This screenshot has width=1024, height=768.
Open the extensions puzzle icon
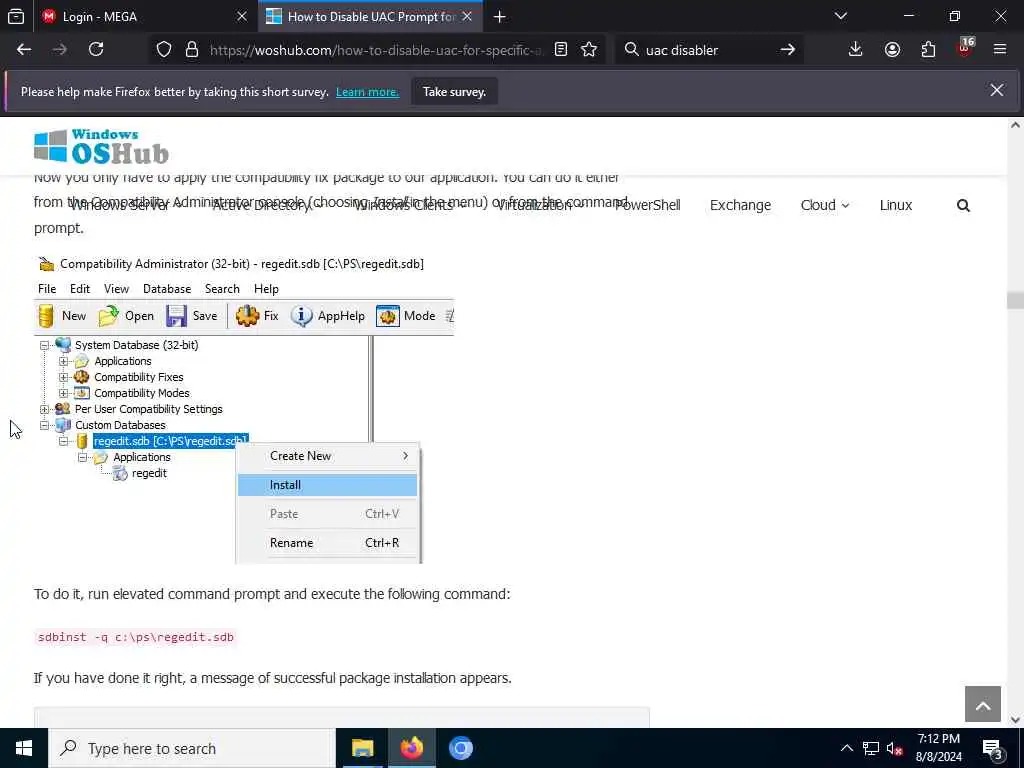click(928, 50)
